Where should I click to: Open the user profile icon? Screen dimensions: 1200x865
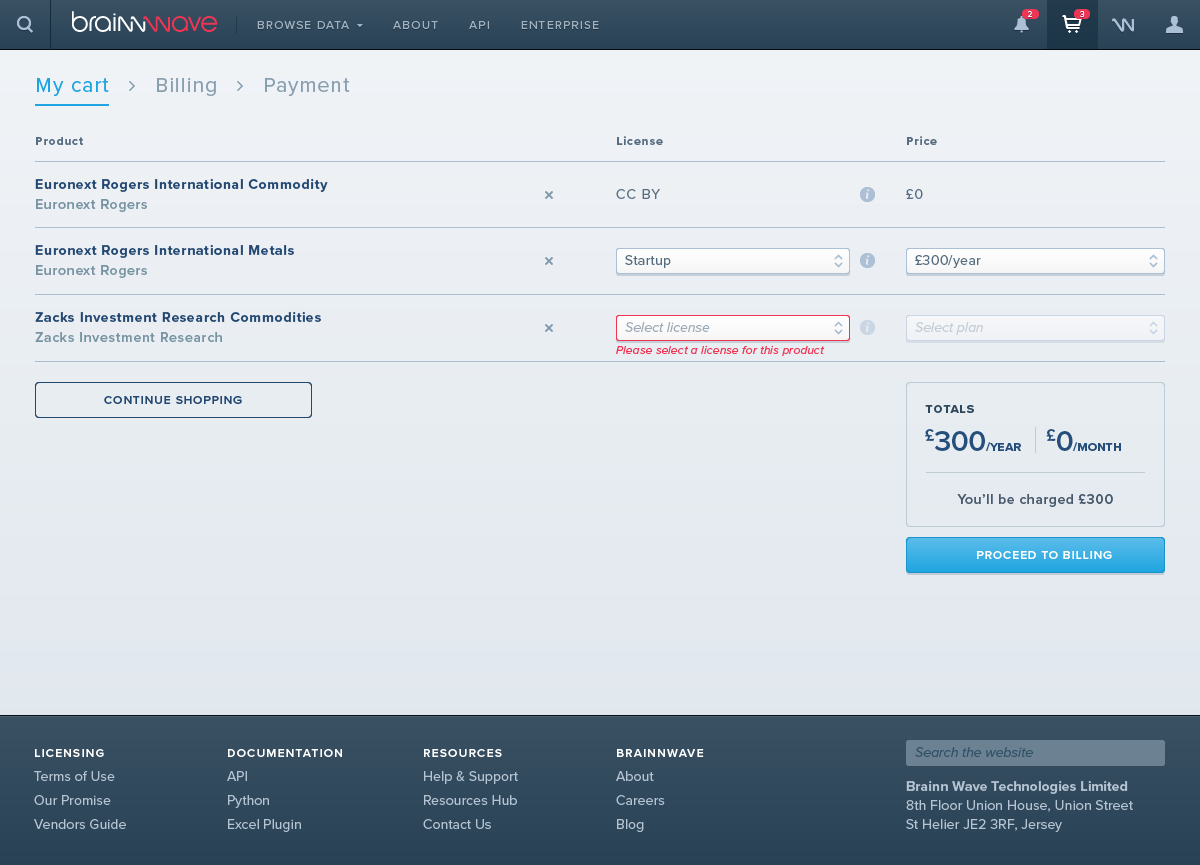point(1174,24)
